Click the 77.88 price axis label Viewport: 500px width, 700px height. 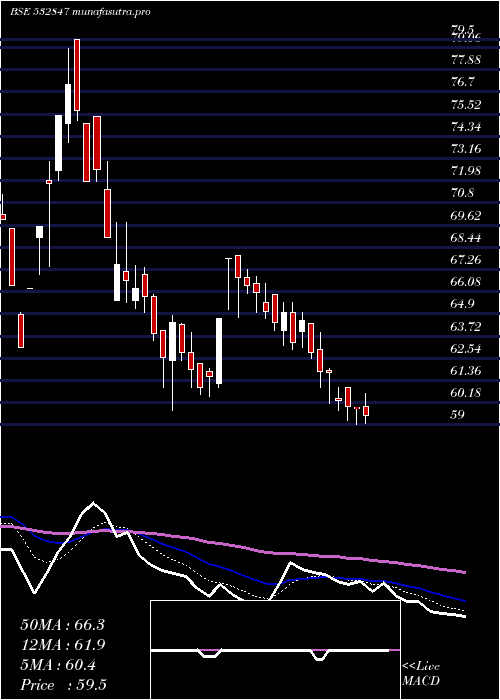click(x=466, y=59)
